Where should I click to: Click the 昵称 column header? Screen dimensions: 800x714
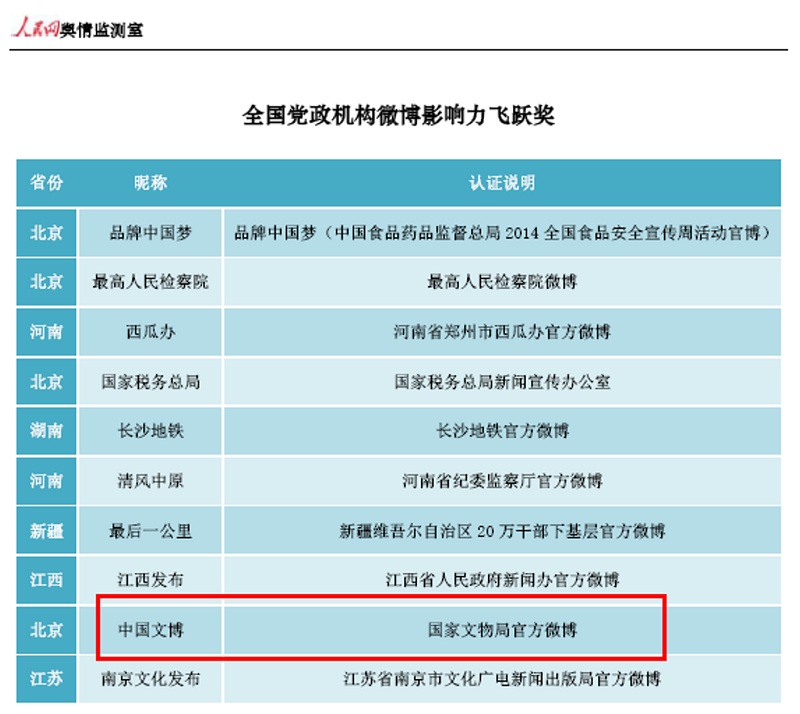151,182
